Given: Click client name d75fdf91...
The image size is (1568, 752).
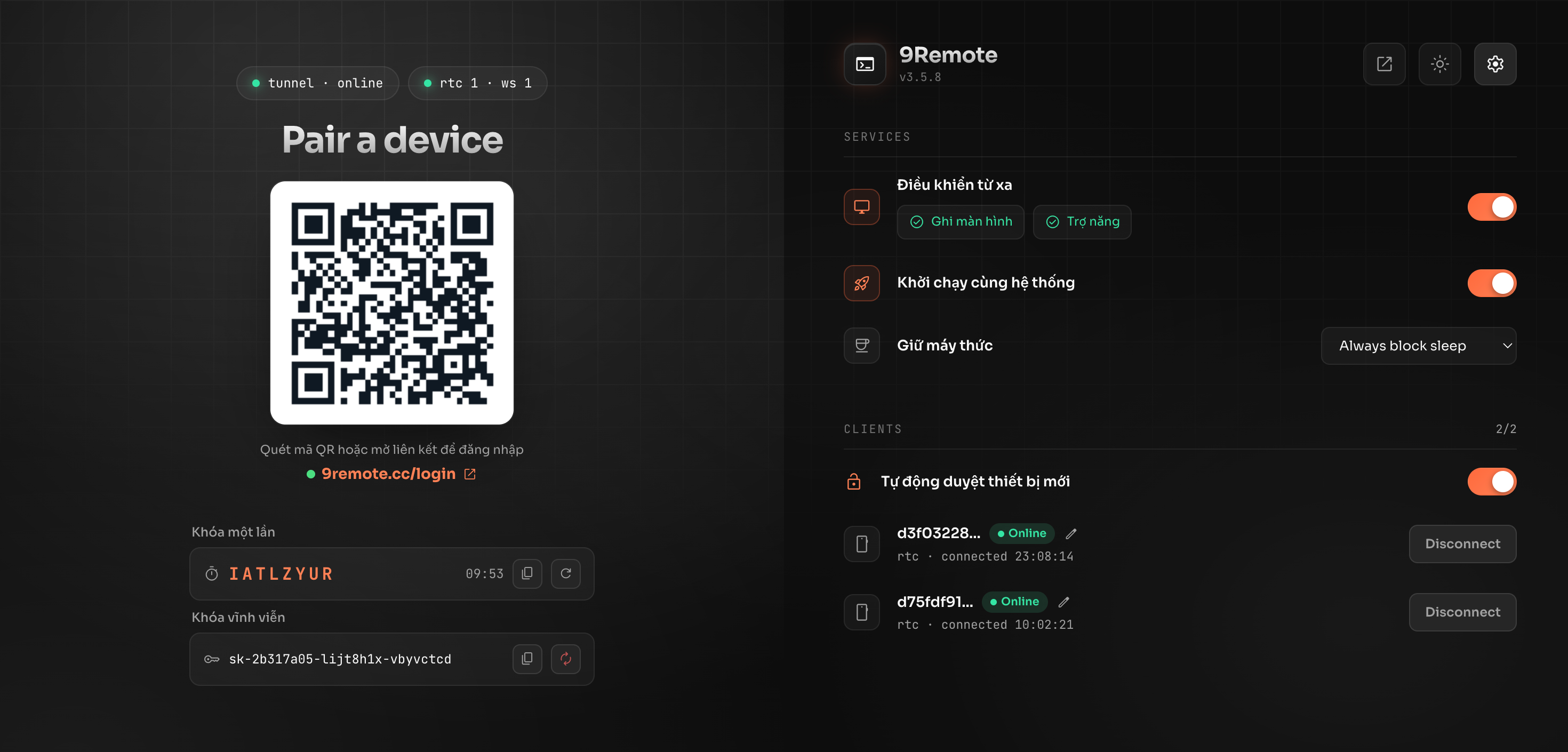Looking at the screenshot, I should click(935, 602).
